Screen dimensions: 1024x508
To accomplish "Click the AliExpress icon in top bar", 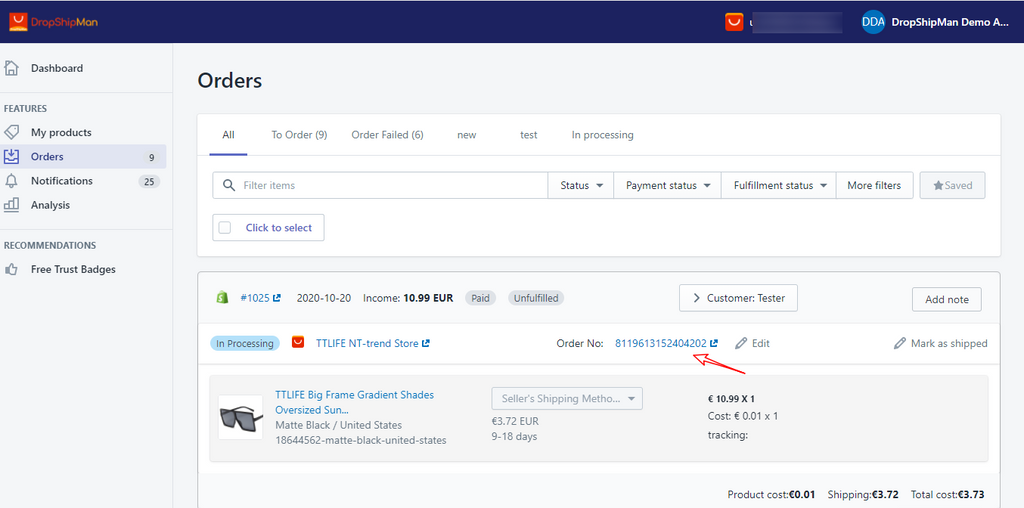I will click(x=735, y=22).
